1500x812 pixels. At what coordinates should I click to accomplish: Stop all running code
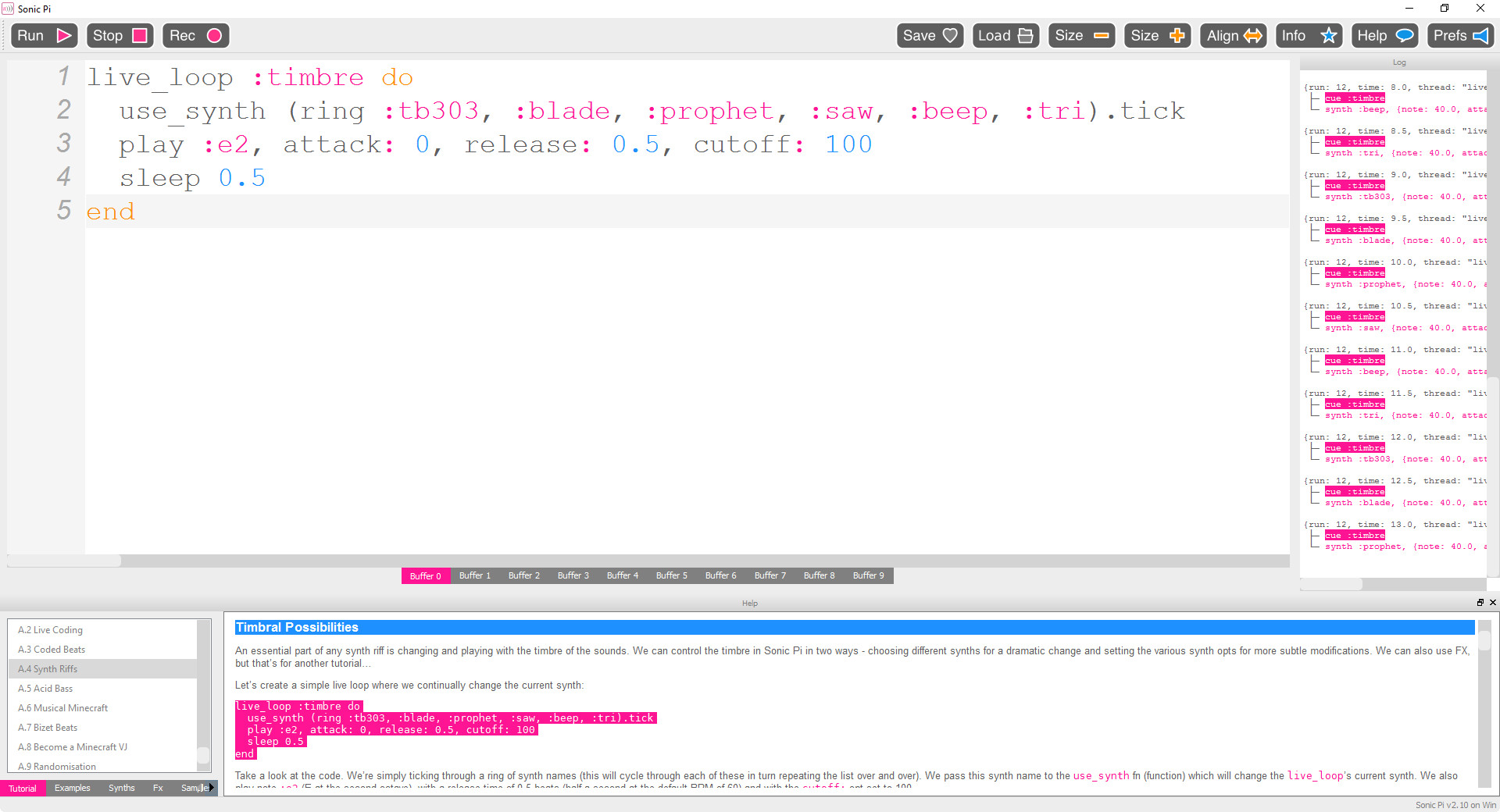point(119,35)
